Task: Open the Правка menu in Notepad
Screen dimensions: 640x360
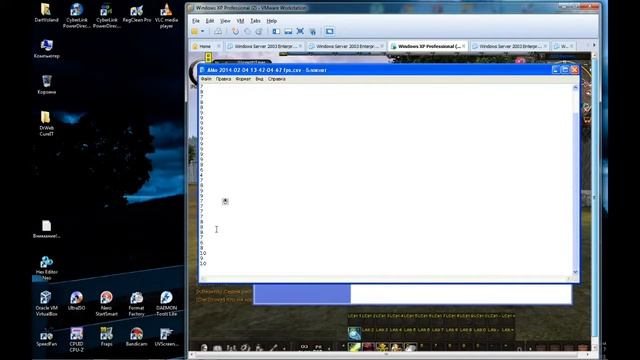Action: point(223,79)
